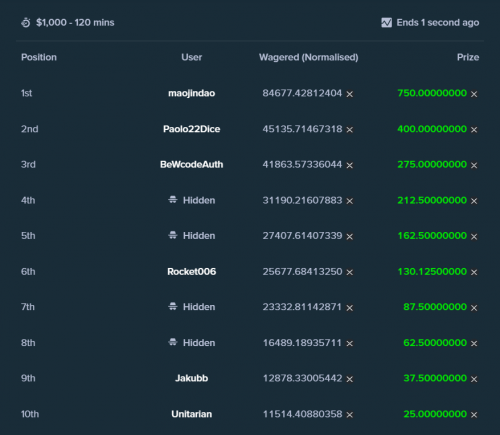Open user profile Unitarian
Viewport: 500px width, 435px height.
coord(192,414)
